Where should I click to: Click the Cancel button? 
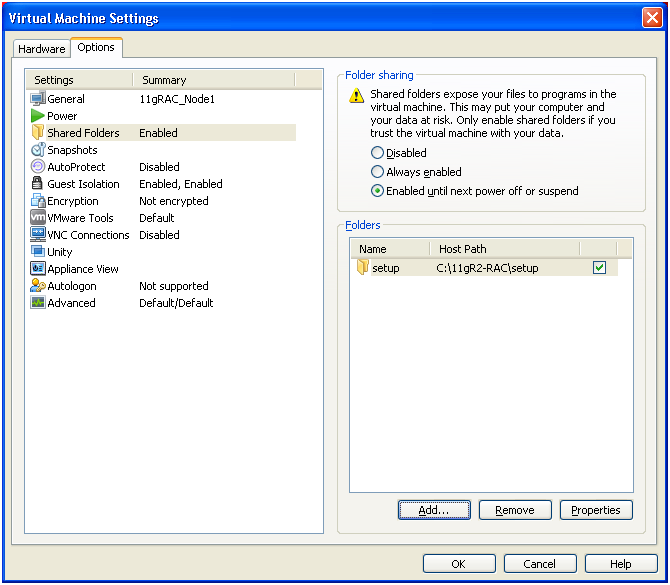click(x=540, y=564)
